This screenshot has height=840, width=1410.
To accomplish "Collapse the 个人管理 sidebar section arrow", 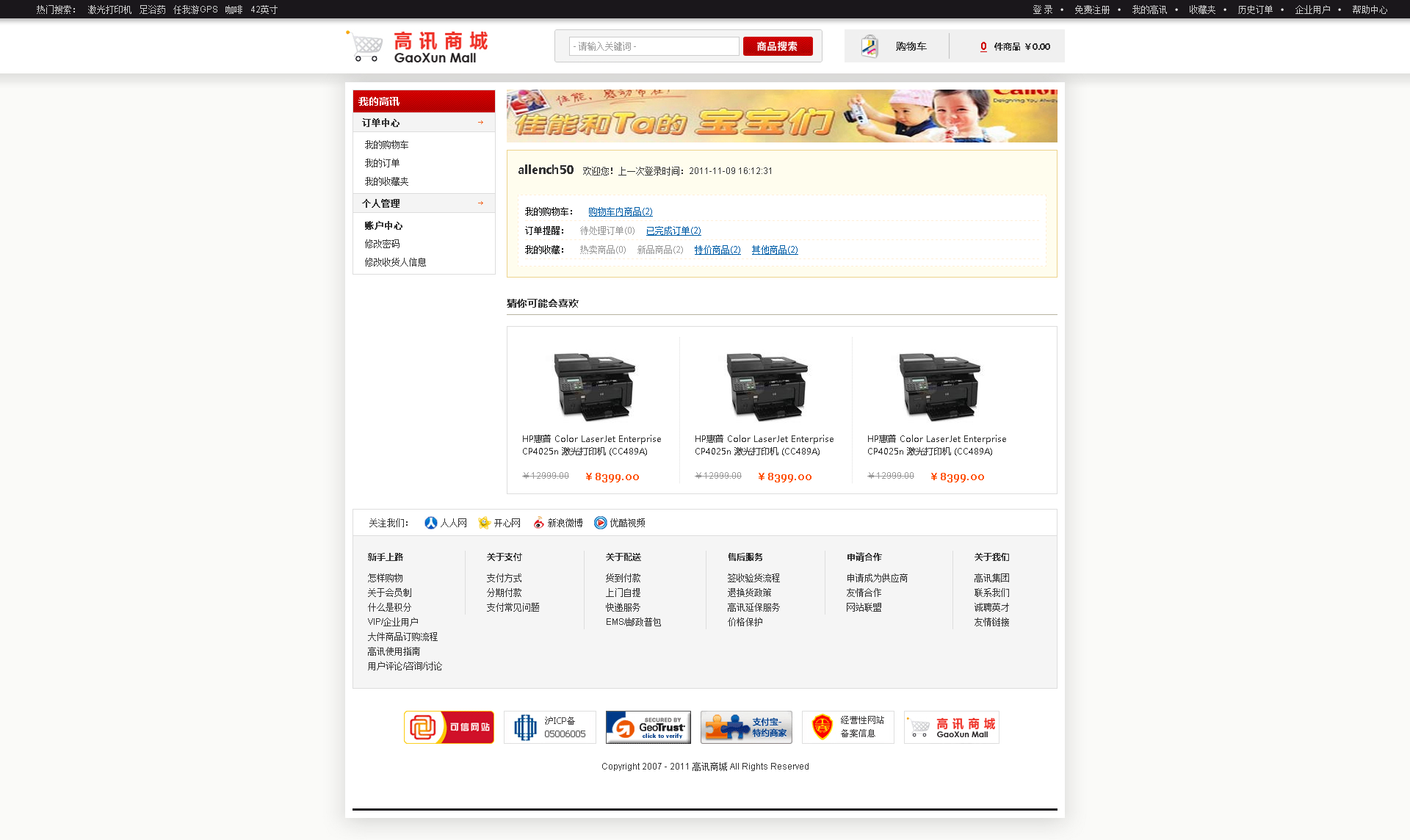I will (x=481, y=203).
